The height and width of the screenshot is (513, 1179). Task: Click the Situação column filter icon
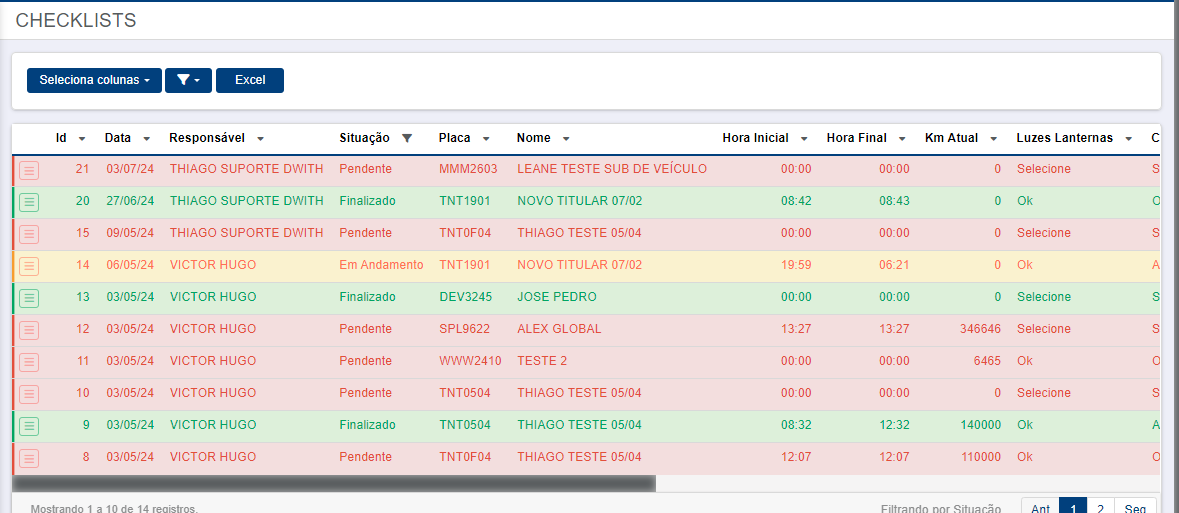408,138
